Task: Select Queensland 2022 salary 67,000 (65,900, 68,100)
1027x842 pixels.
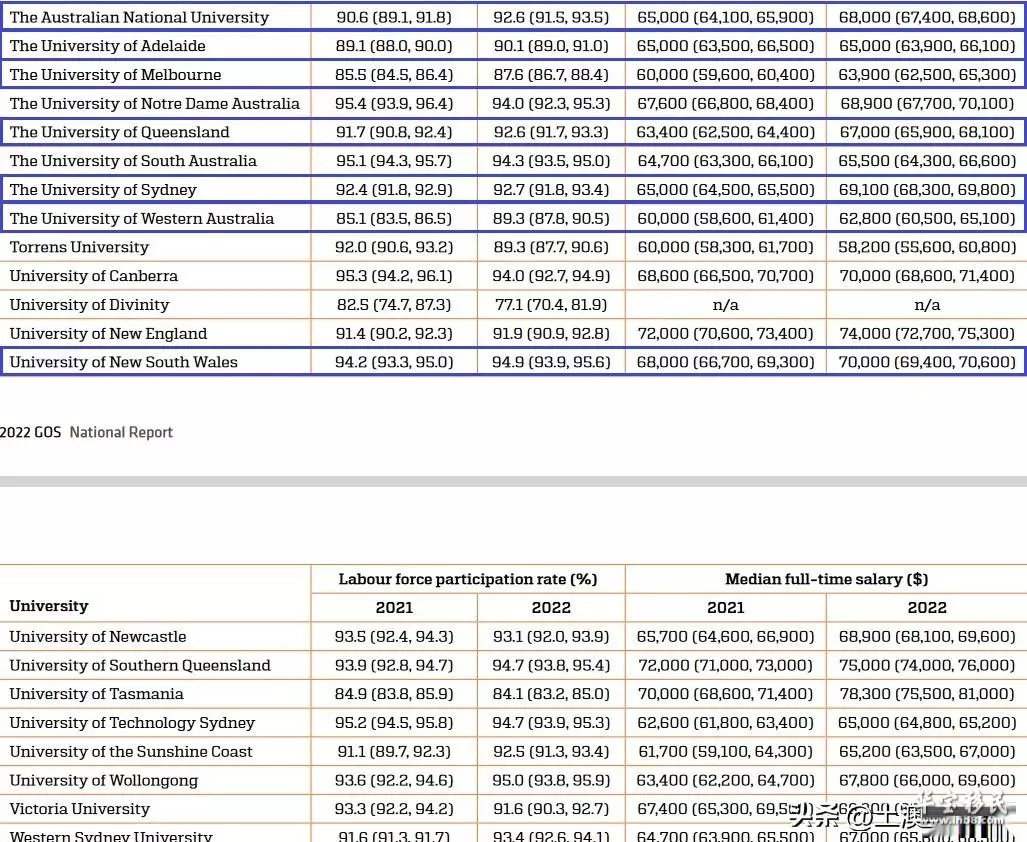Action: pos(927,132)
